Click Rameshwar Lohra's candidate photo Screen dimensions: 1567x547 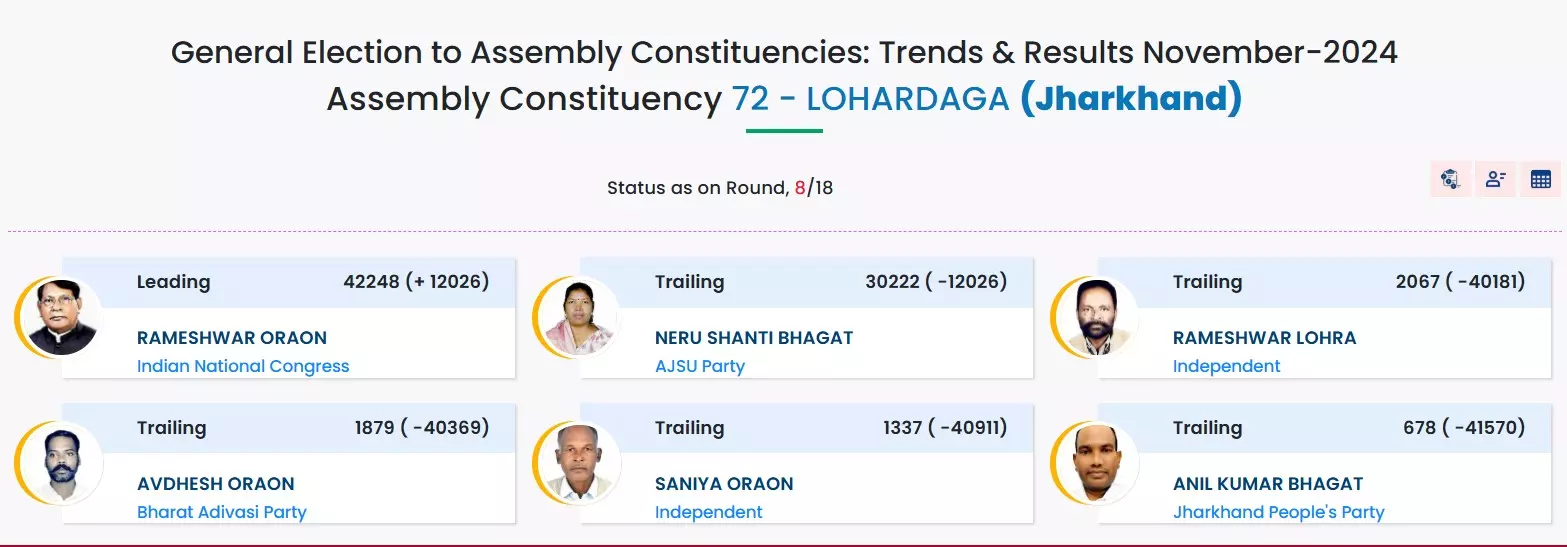pyautogui.click(x=1098, y=318)
